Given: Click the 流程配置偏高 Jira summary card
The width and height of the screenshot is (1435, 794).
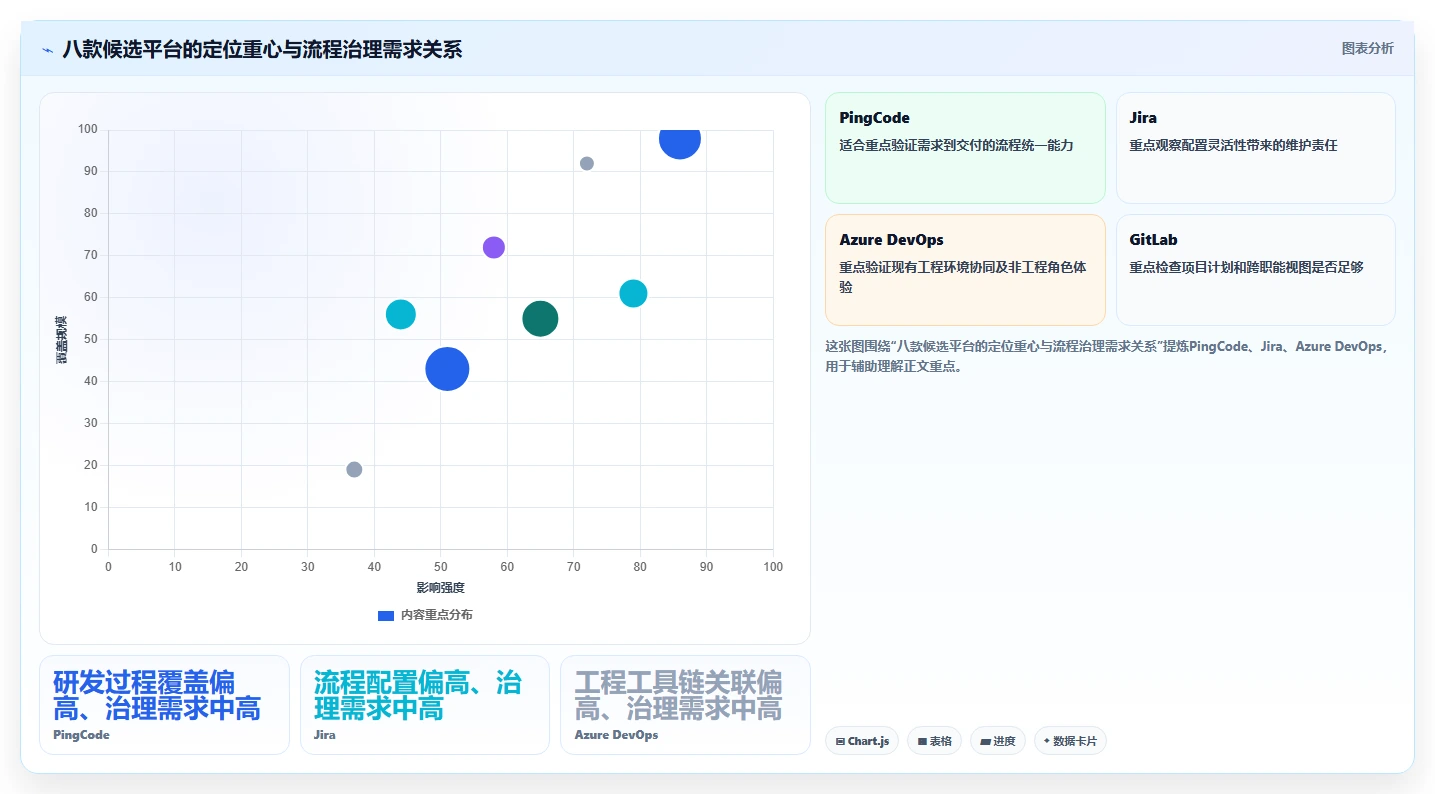Looking at the screenshot, I should point(425,705).
